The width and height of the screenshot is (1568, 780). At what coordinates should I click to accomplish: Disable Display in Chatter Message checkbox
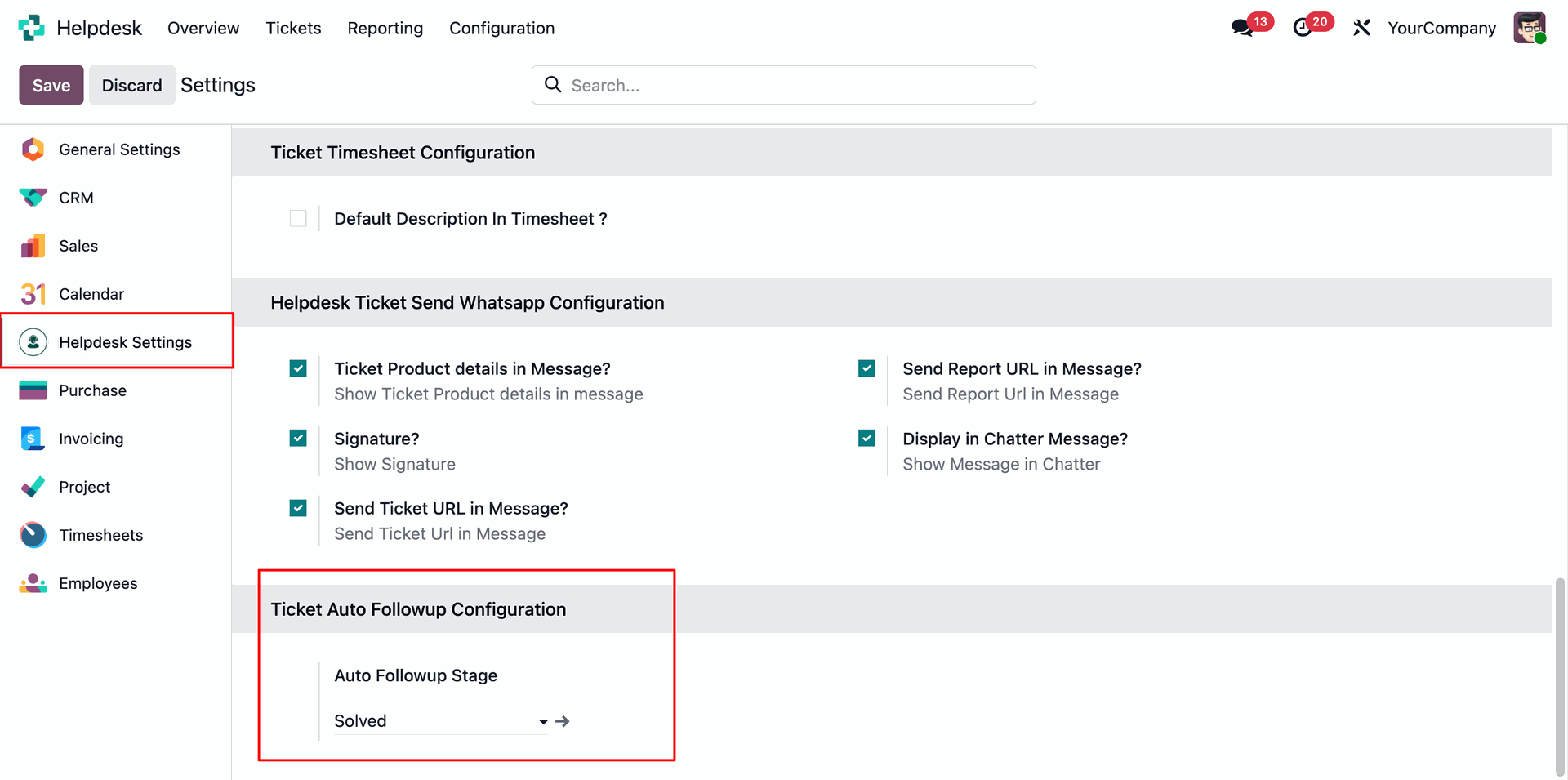[866, 439]
